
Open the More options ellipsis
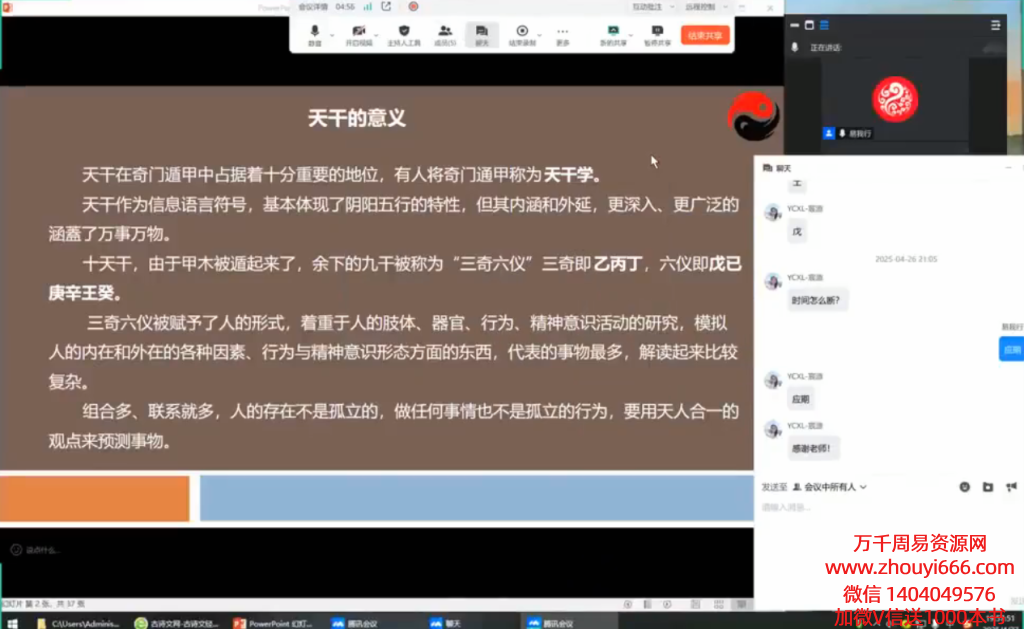tap(562, 33)
